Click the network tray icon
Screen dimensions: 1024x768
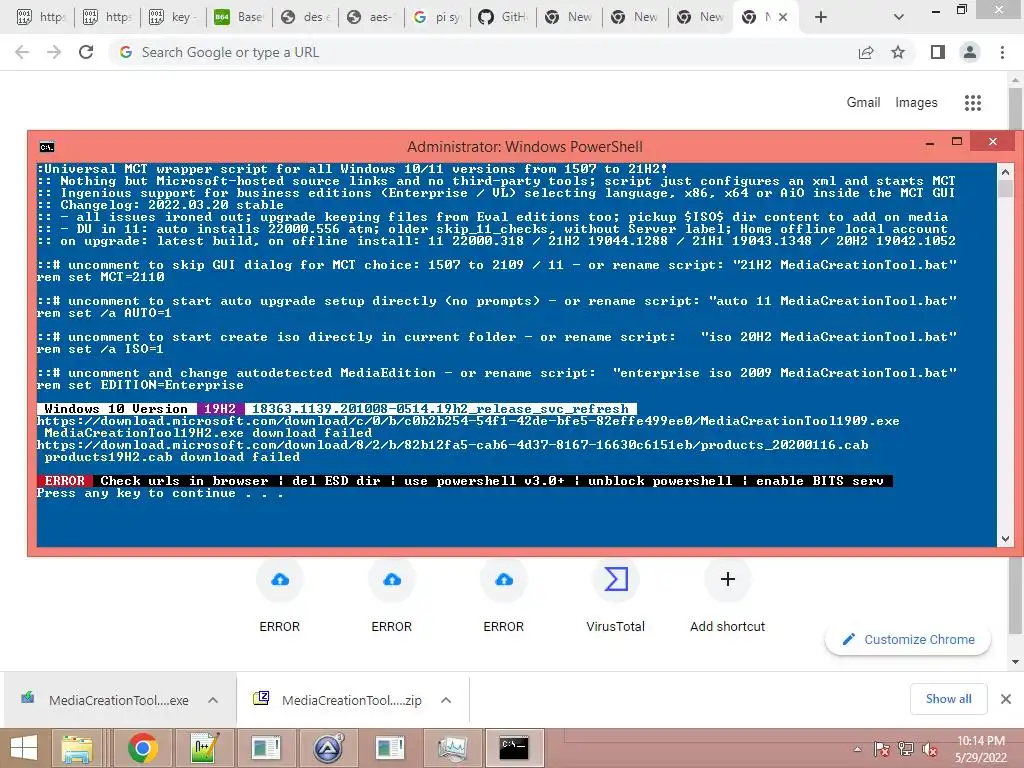coord(906,749)
